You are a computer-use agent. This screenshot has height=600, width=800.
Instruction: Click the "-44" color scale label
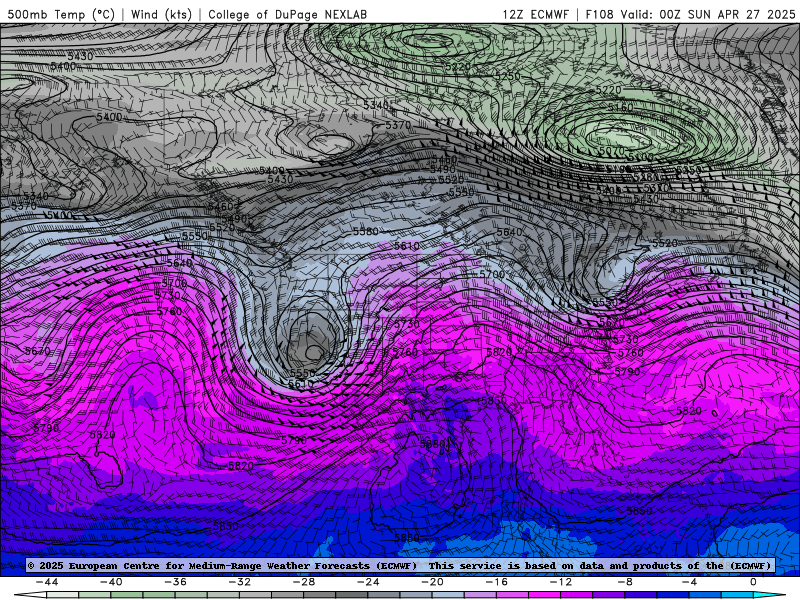(47, 582)
